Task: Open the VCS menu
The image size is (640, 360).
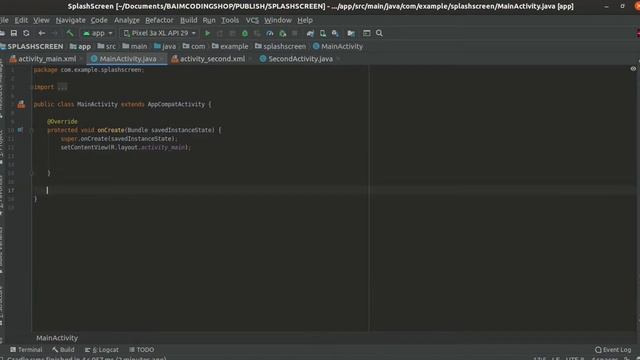Action: 252,20
